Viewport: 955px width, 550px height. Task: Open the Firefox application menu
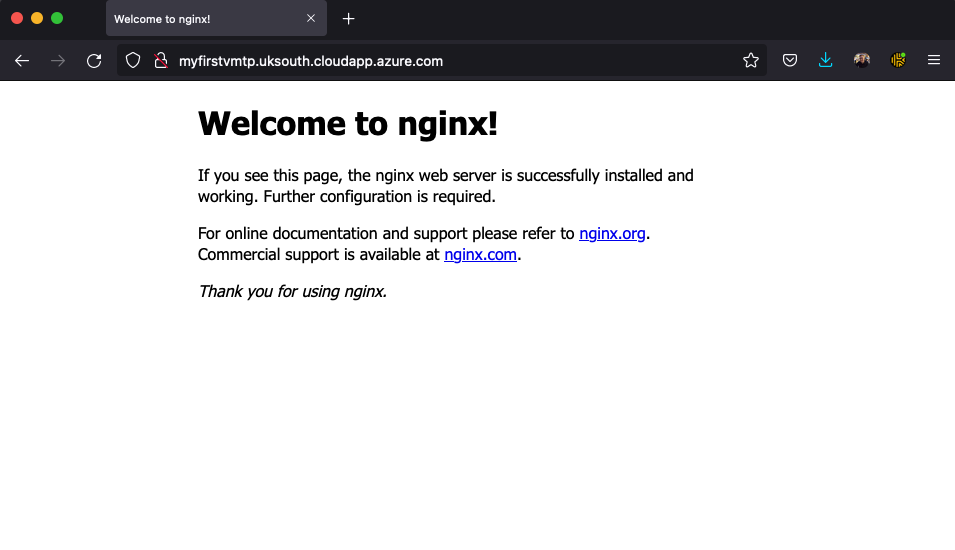[934, 60]
